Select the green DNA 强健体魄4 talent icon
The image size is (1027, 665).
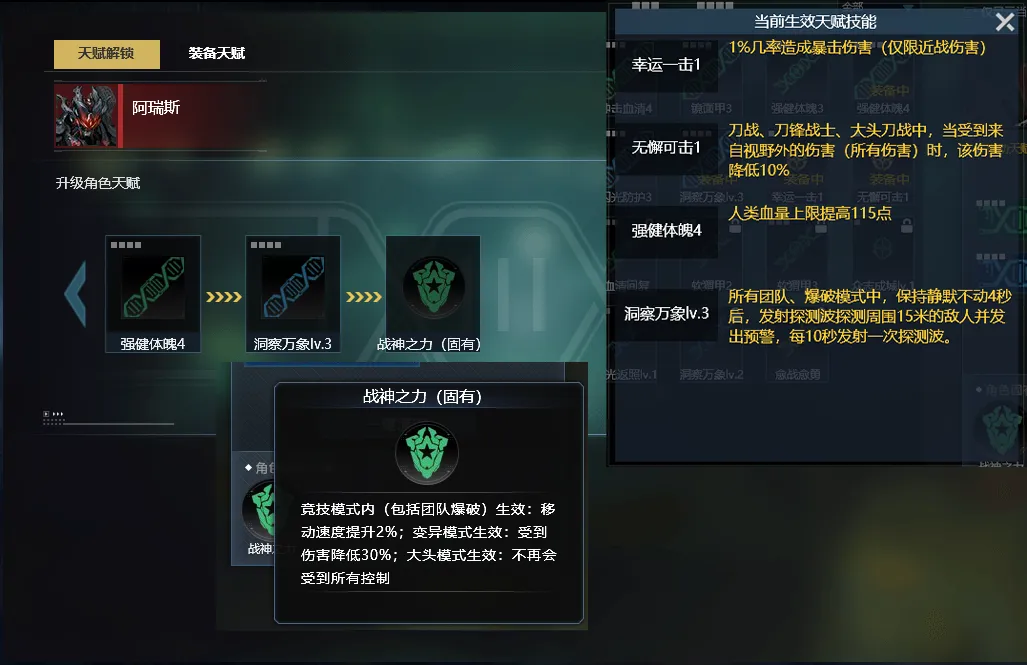click(153, 287)
